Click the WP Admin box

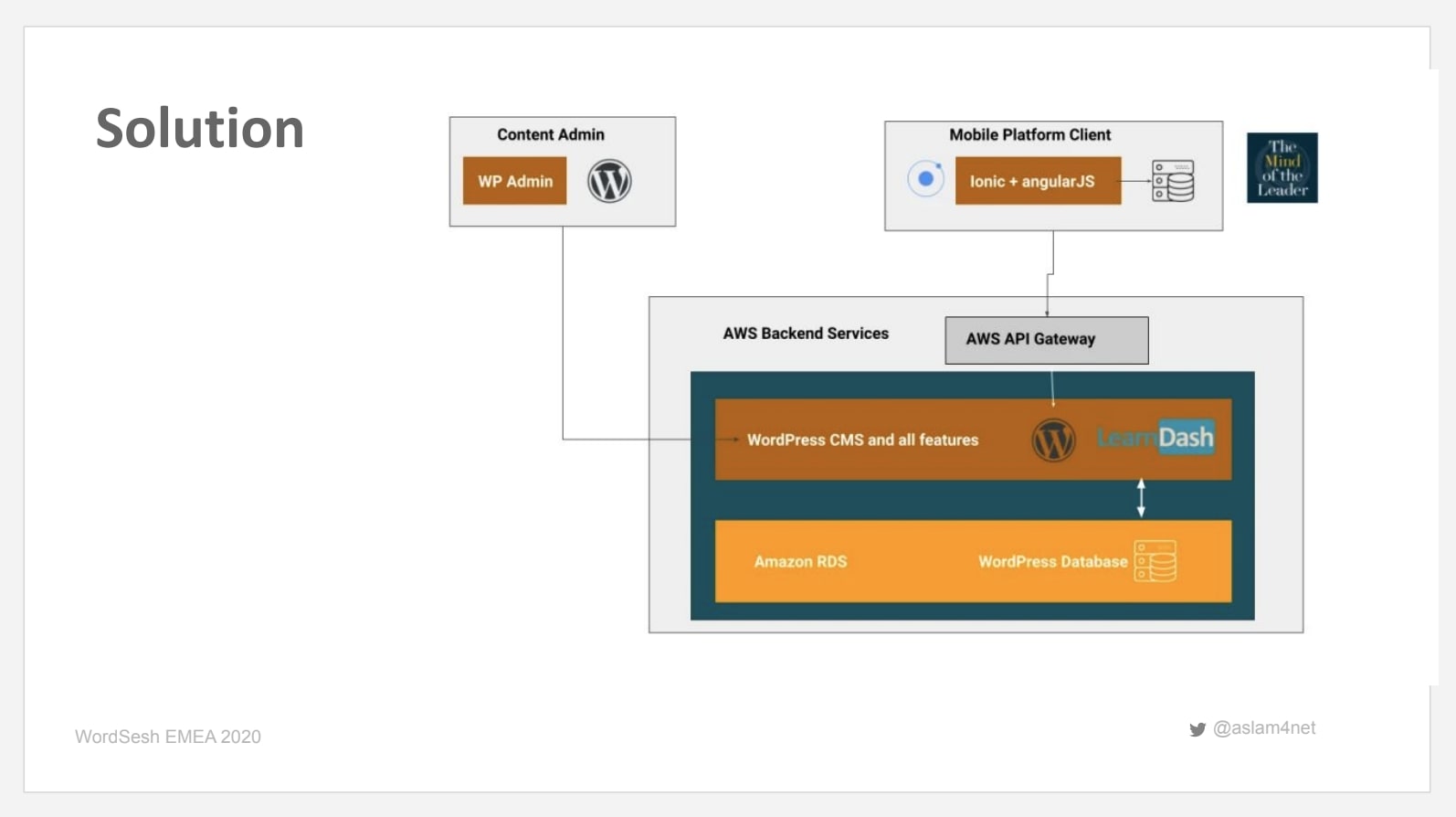tap(514, 181)
